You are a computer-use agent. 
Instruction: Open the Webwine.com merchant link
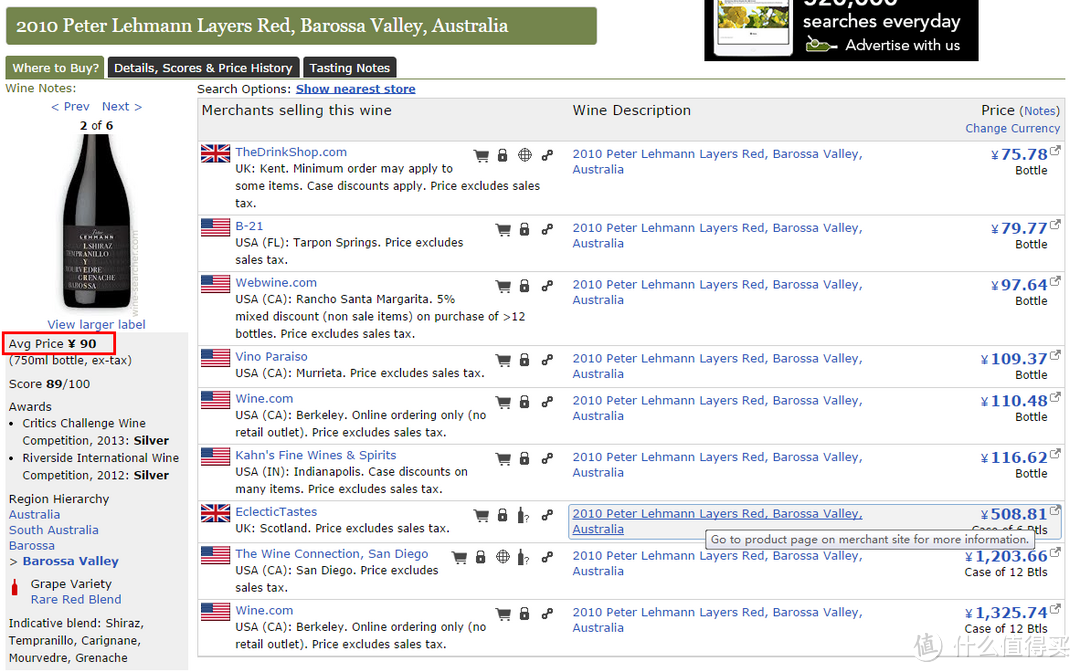pyautogui.click(x=276, y=282)
